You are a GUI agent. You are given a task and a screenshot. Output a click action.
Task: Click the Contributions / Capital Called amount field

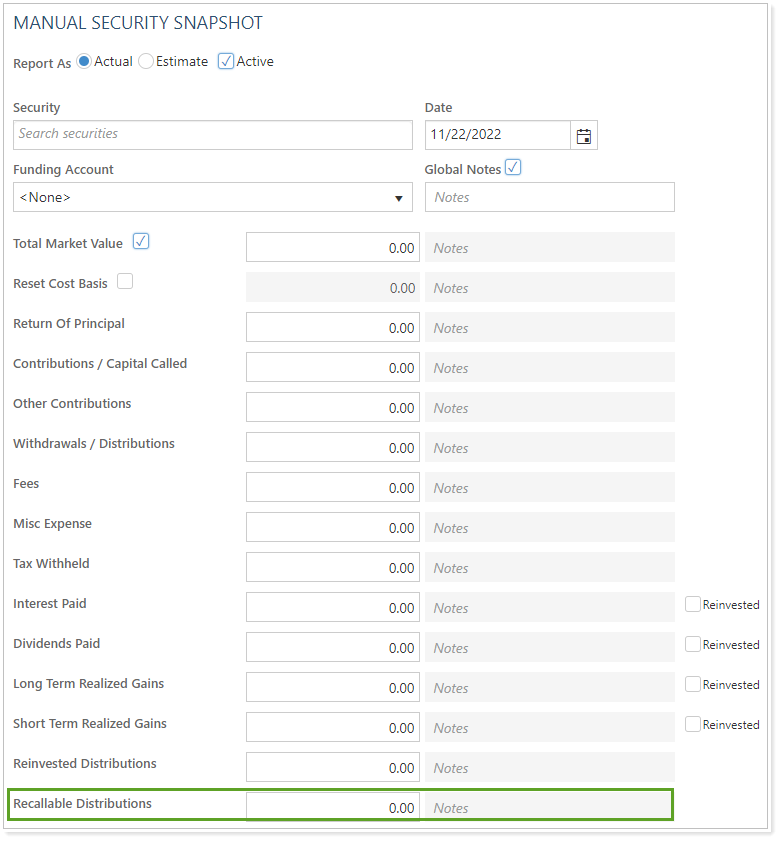(332, 367)
